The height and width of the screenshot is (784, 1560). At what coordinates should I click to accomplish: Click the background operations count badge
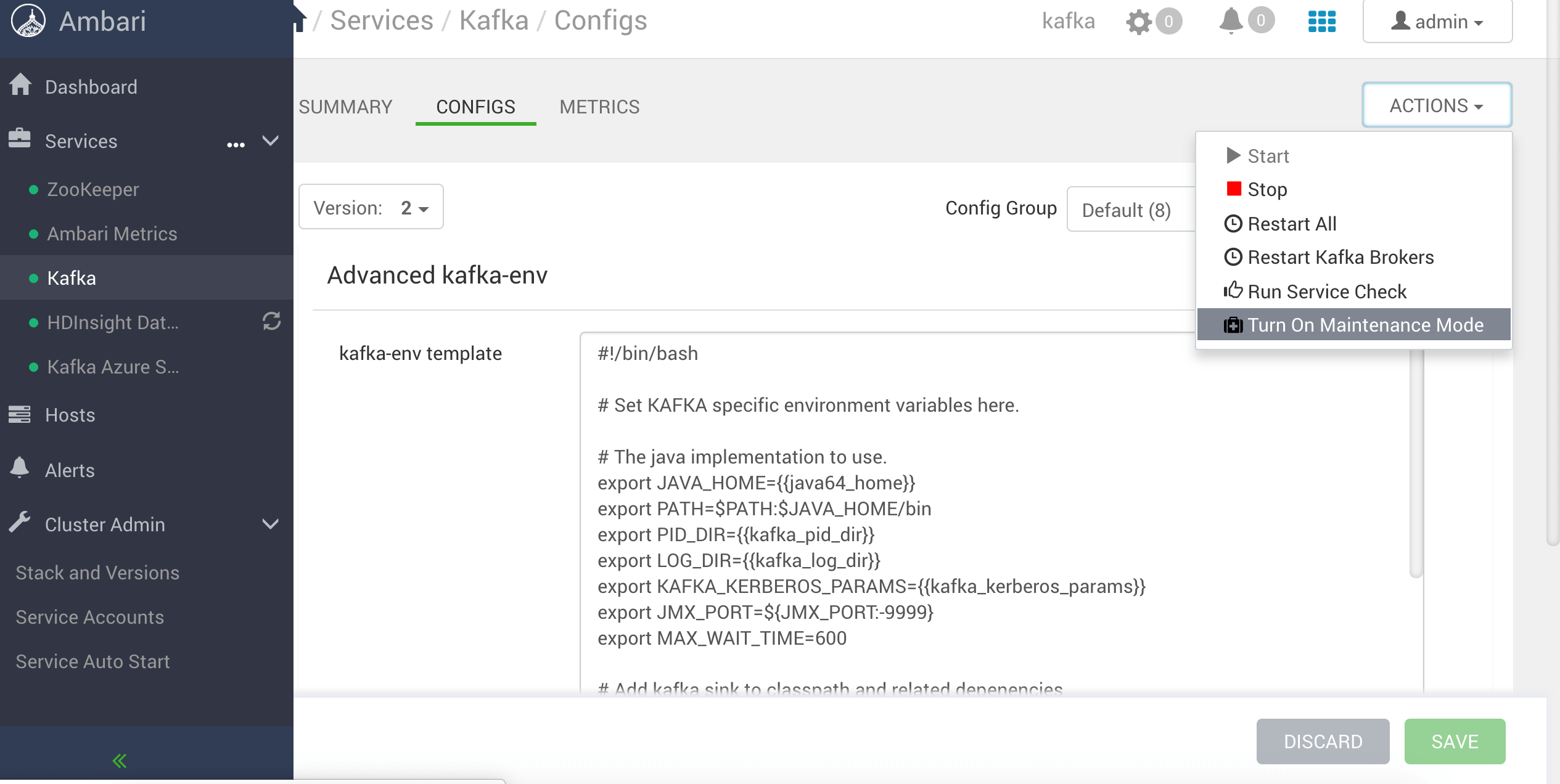[x=1168, y=22]
